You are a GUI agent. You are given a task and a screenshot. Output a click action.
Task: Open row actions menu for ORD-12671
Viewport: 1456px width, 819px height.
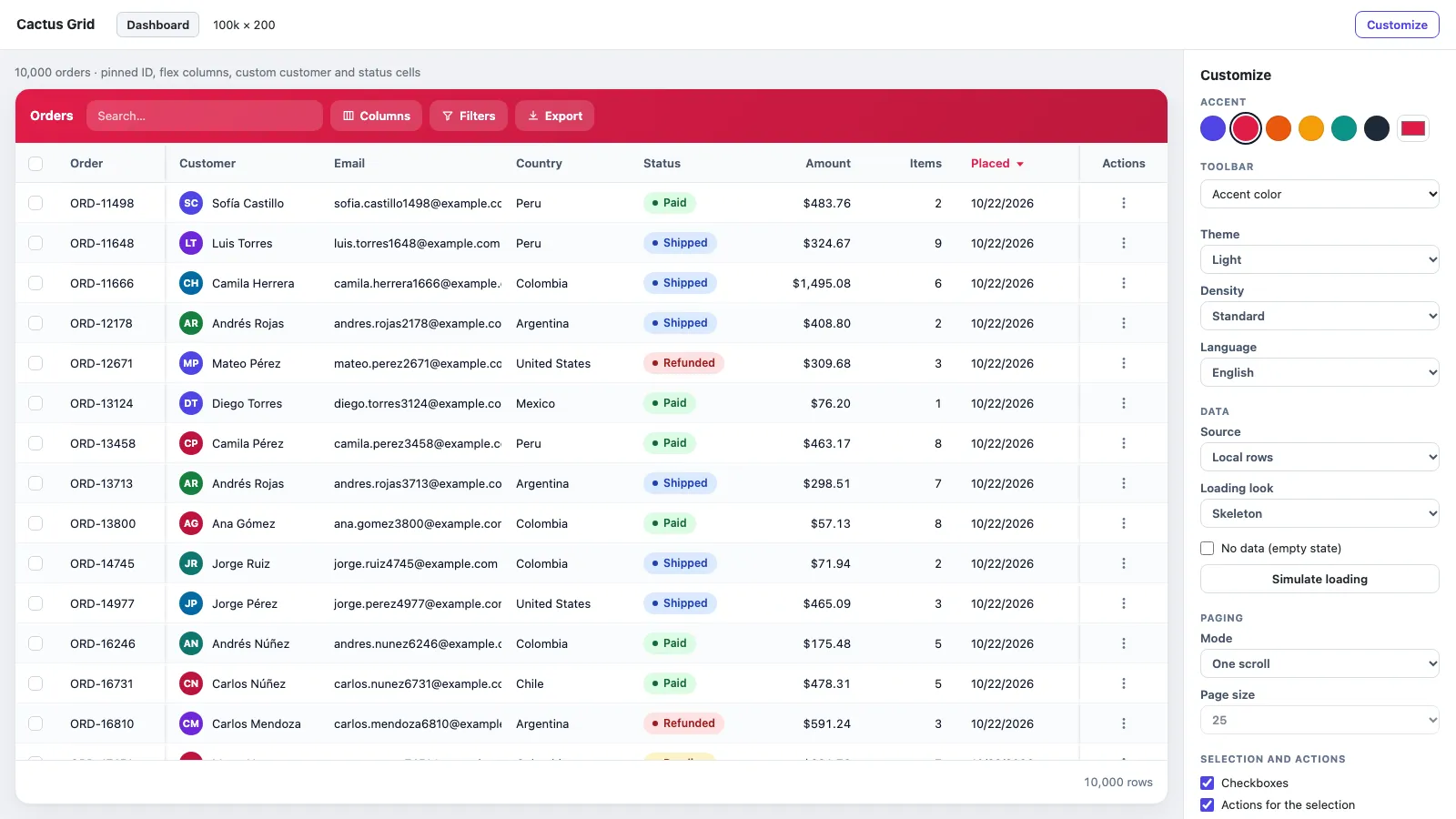pos(1123,363)
